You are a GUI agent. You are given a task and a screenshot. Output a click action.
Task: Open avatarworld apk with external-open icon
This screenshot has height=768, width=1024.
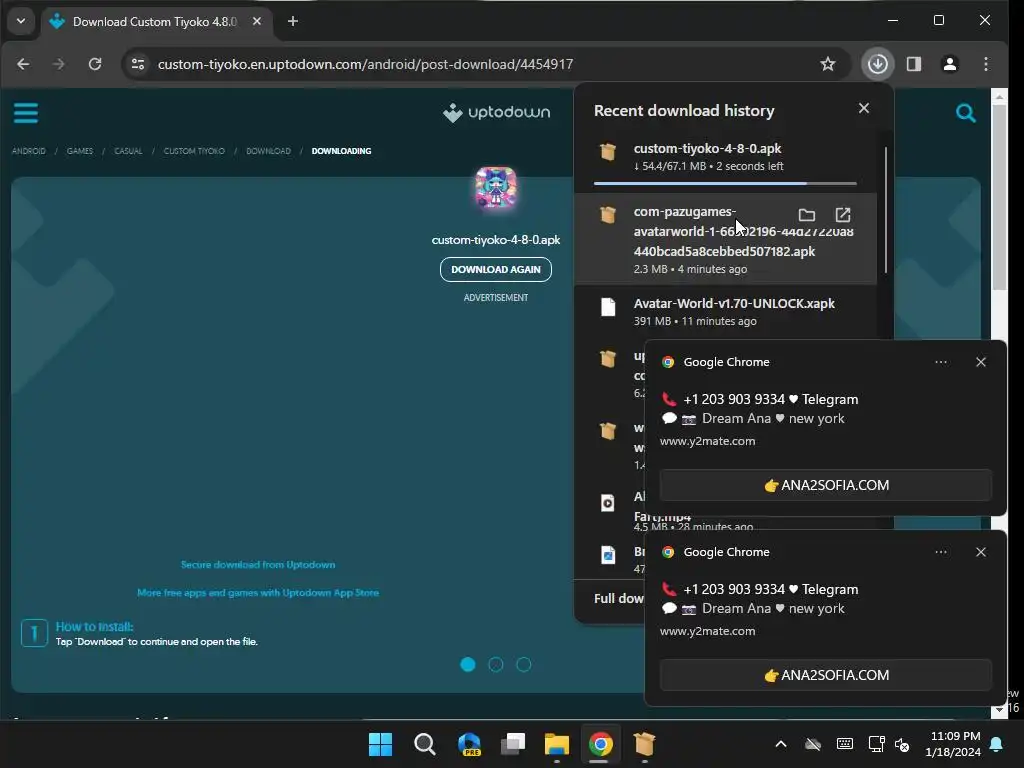pyautogui.click(x=842, y=215)
